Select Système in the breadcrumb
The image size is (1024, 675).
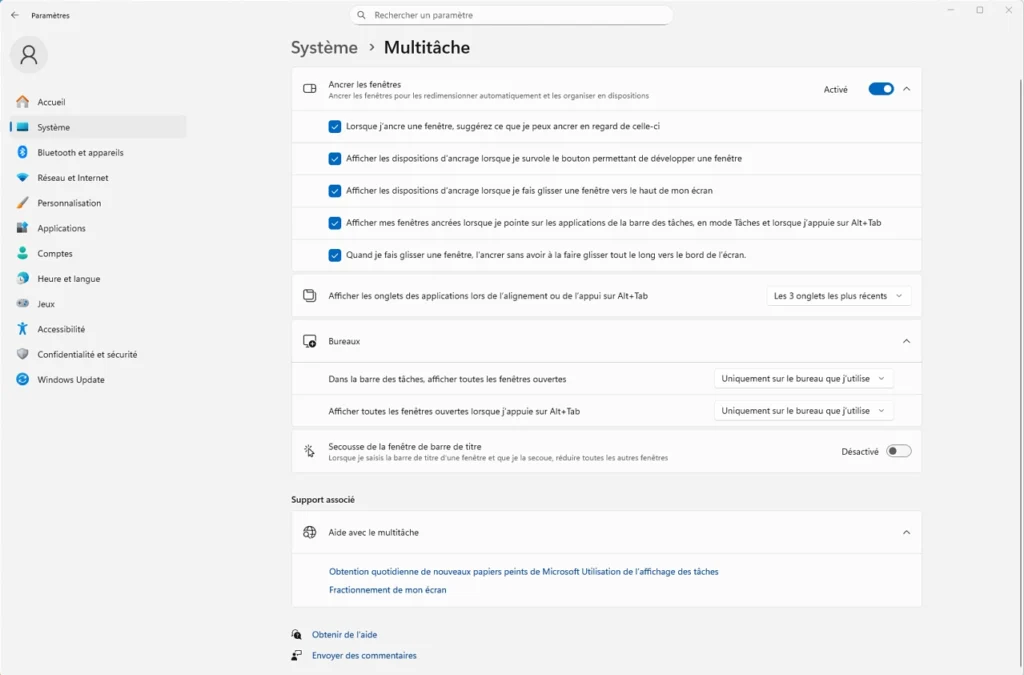(323, 47)
